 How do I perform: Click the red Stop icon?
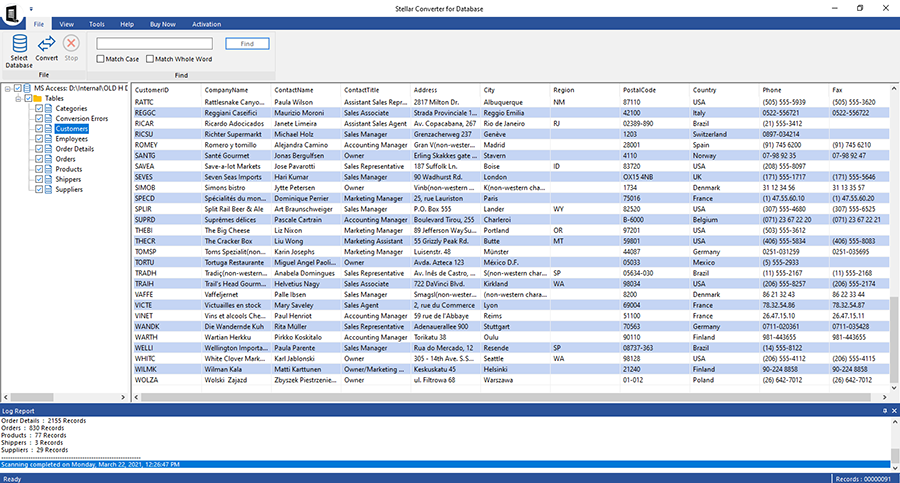[71, 43]
